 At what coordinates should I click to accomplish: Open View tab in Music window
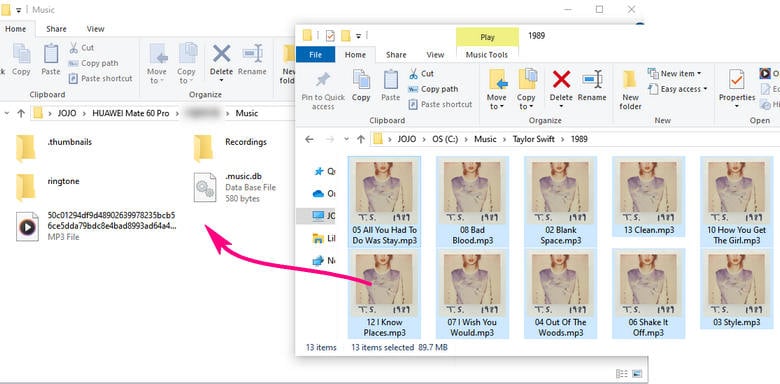tap(96, 29)
